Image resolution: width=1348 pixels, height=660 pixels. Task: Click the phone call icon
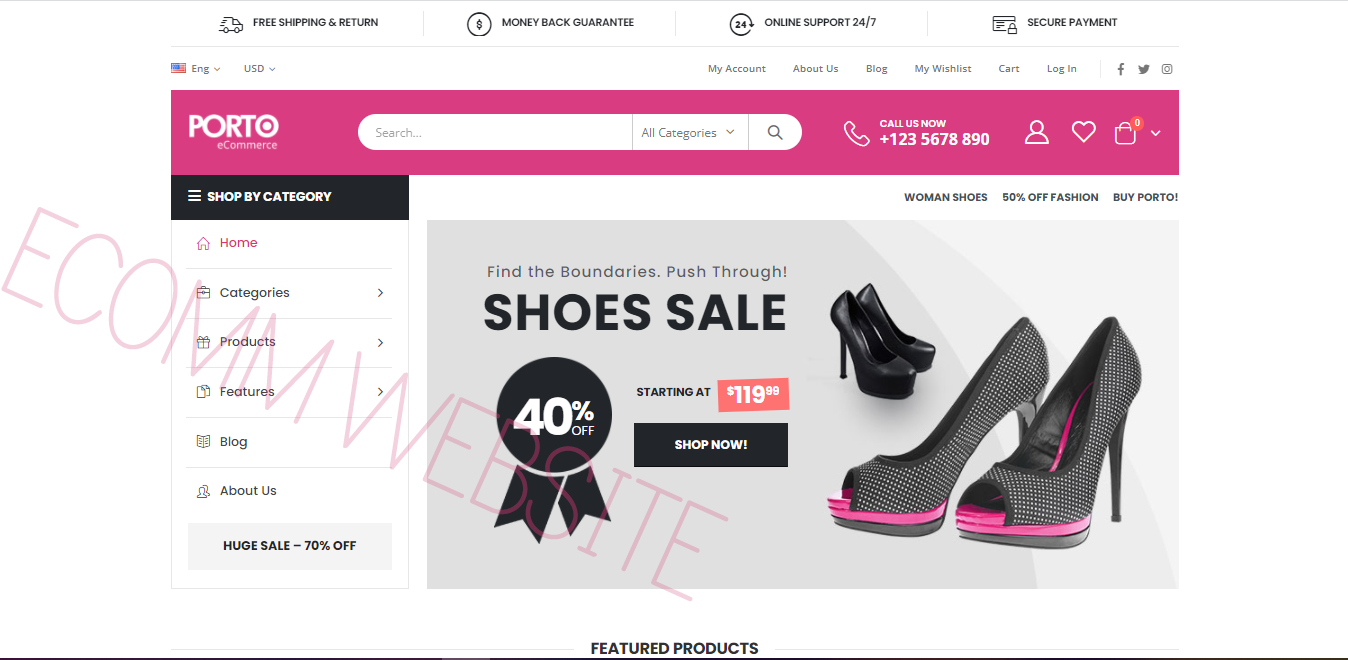[x=856, y=133]
